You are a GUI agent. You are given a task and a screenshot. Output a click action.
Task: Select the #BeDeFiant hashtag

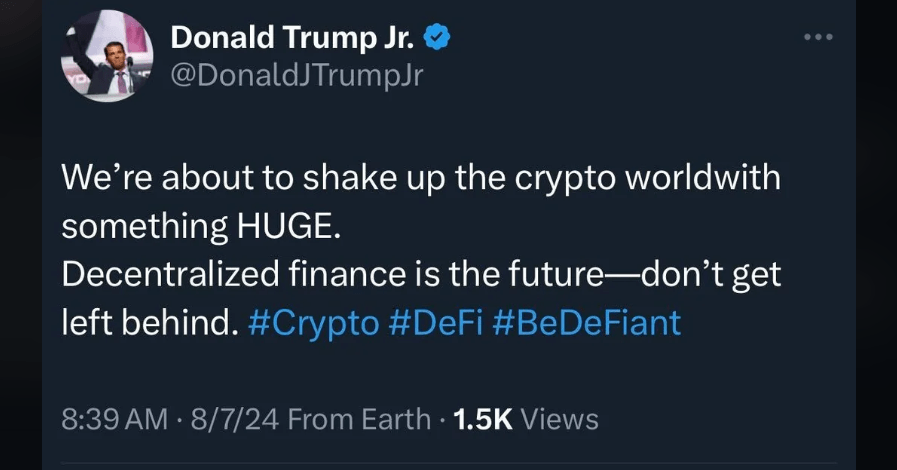[587, 323]
